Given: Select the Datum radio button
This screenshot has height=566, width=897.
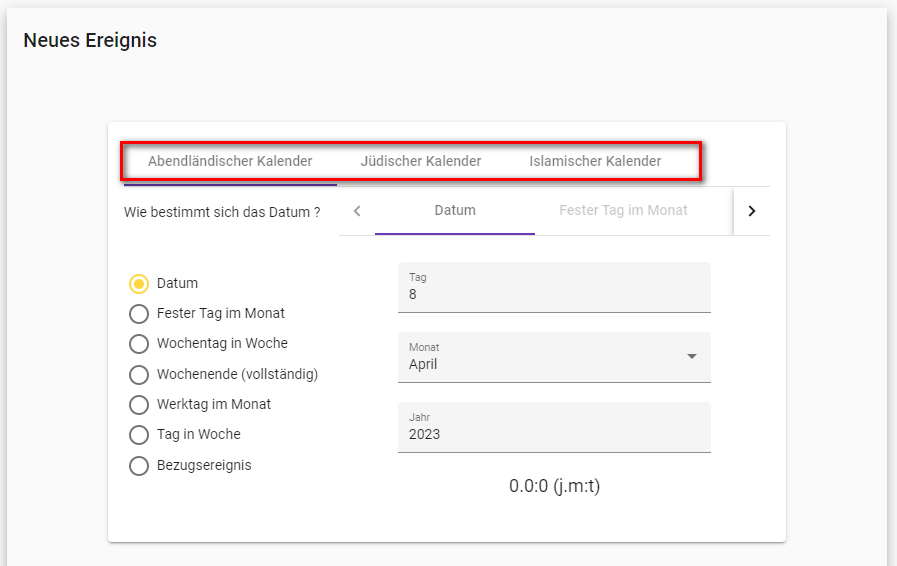Looking at the screenshot, I should pos(139,284).
